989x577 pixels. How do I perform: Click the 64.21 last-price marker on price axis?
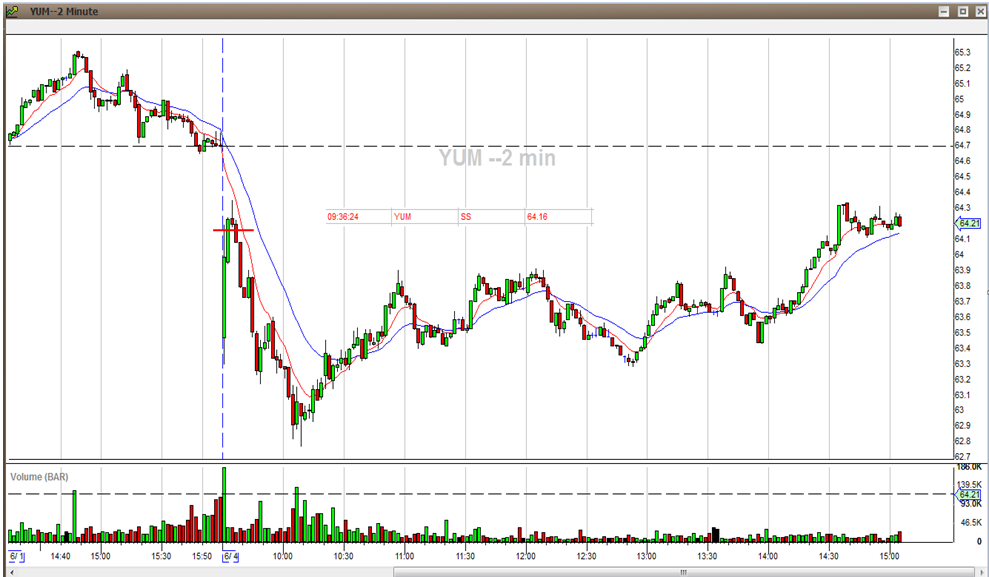[968, 223]
